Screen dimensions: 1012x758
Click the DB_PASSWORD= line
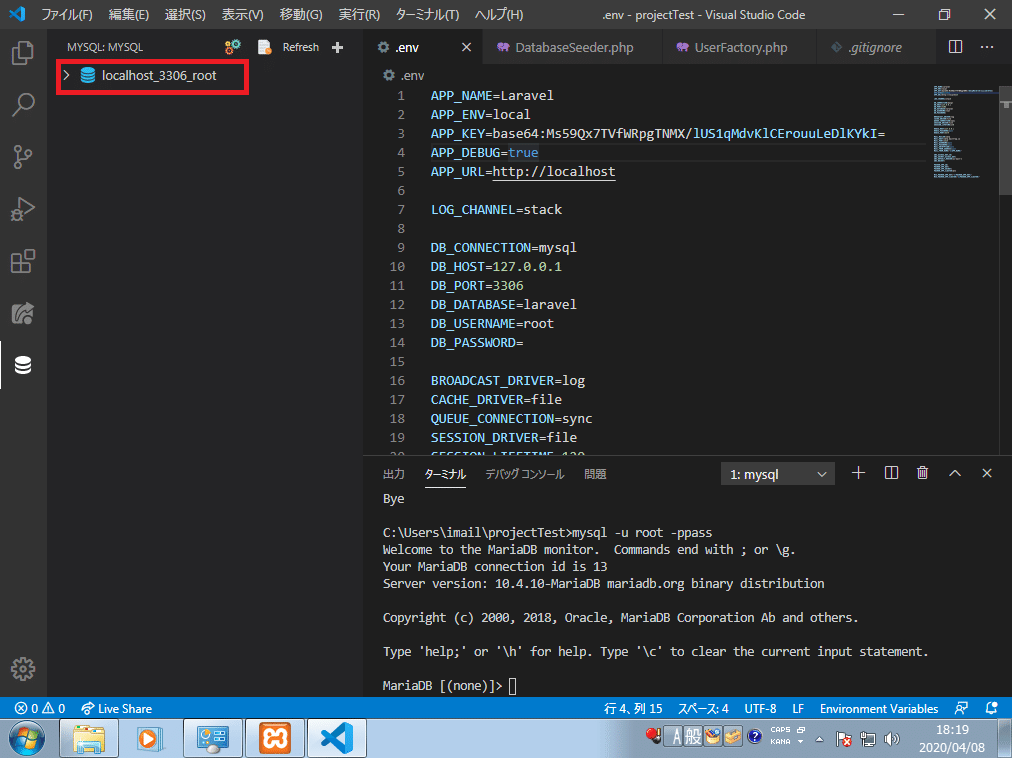477,343
